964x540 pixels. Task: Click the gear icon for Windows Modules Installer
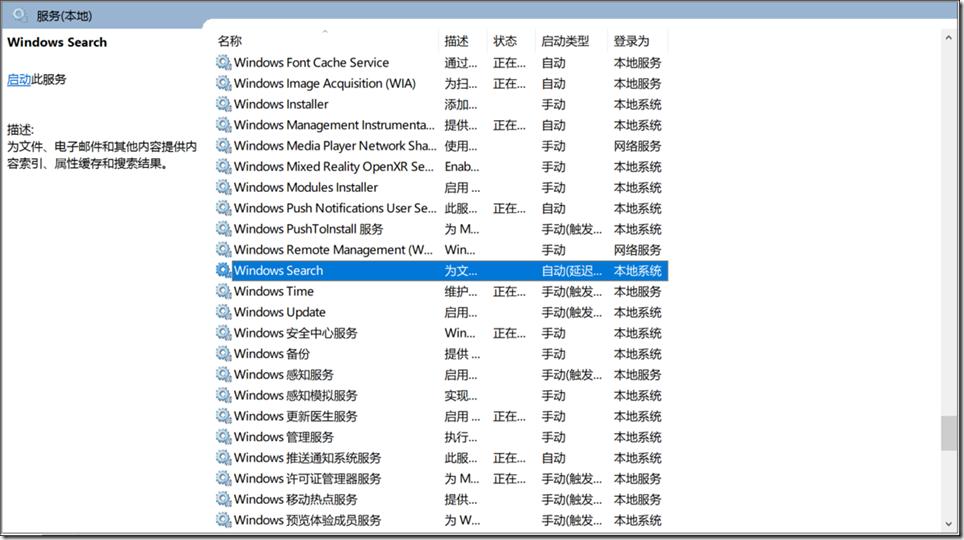[x=223, y=187]
